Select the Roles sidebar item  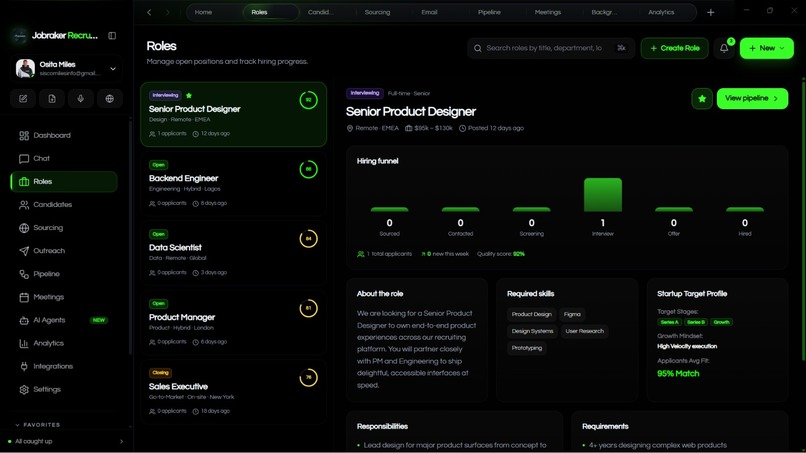[64, 182]
